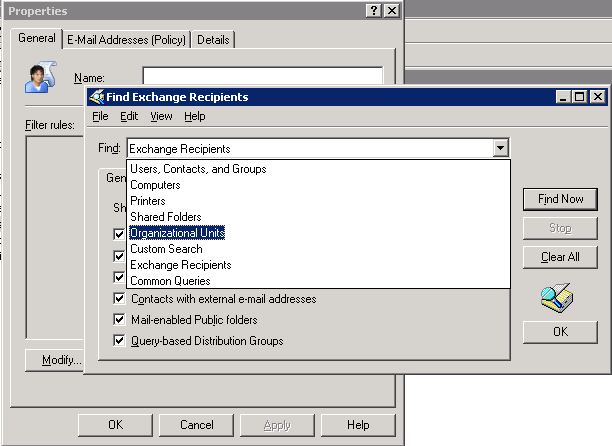Switch to the Details tab
Image resolution: width=612 pixels, height=446 pixels.
(213, 40)
